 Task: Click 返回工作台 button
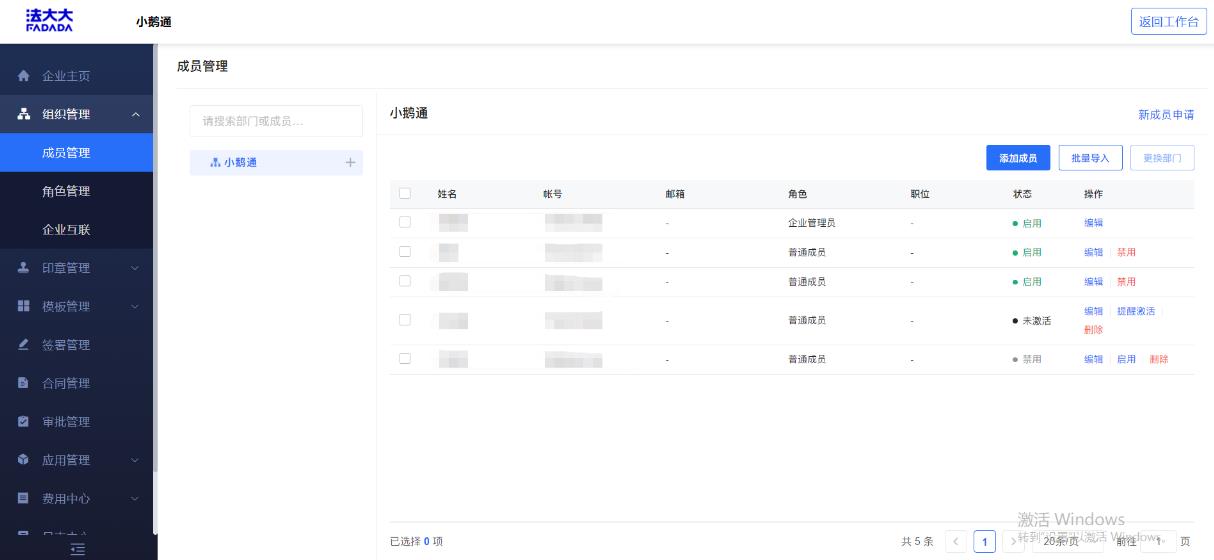(1169, 22)
